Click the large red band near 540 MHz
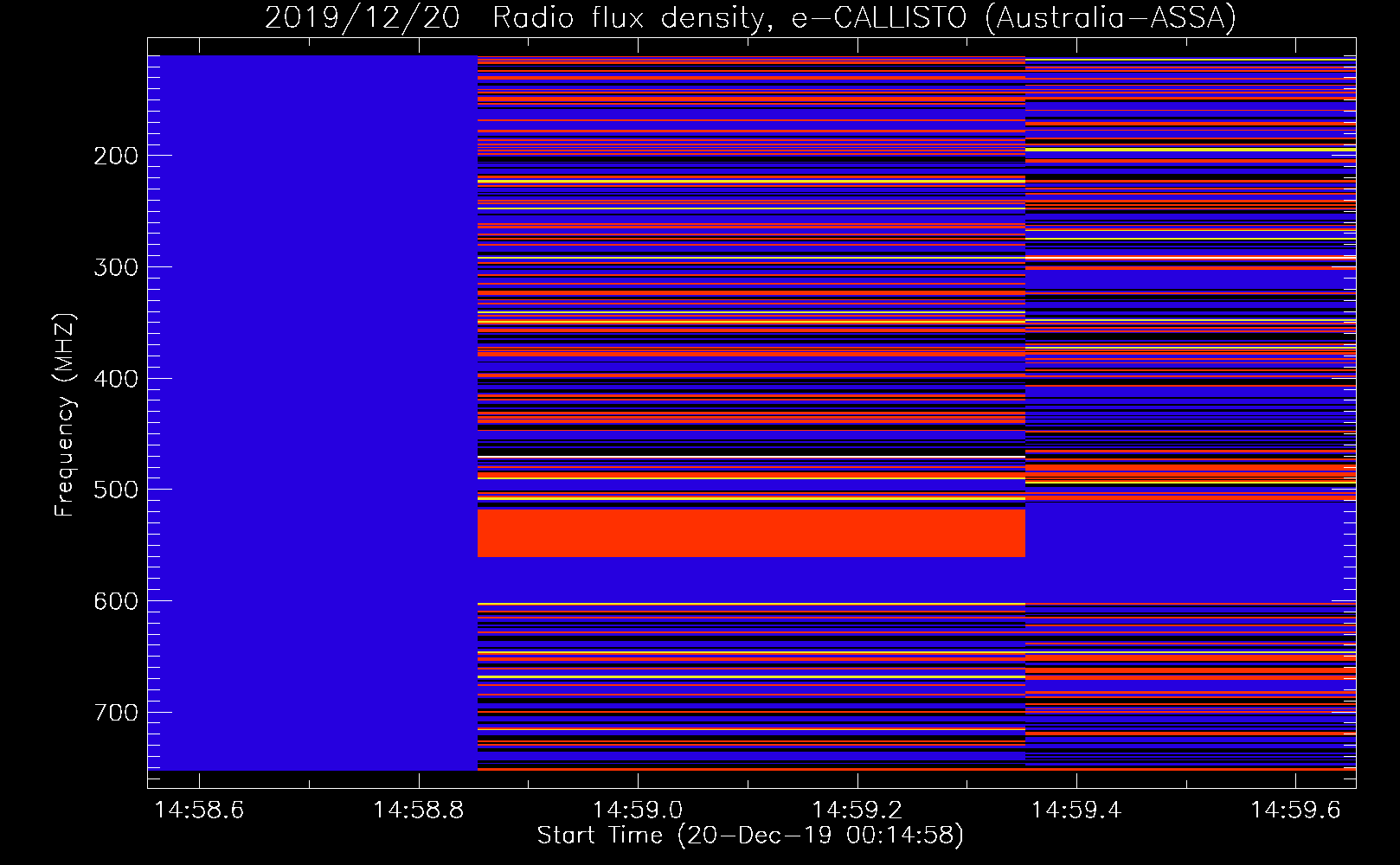Screen dimensions: 1400x865 (751, 533)
